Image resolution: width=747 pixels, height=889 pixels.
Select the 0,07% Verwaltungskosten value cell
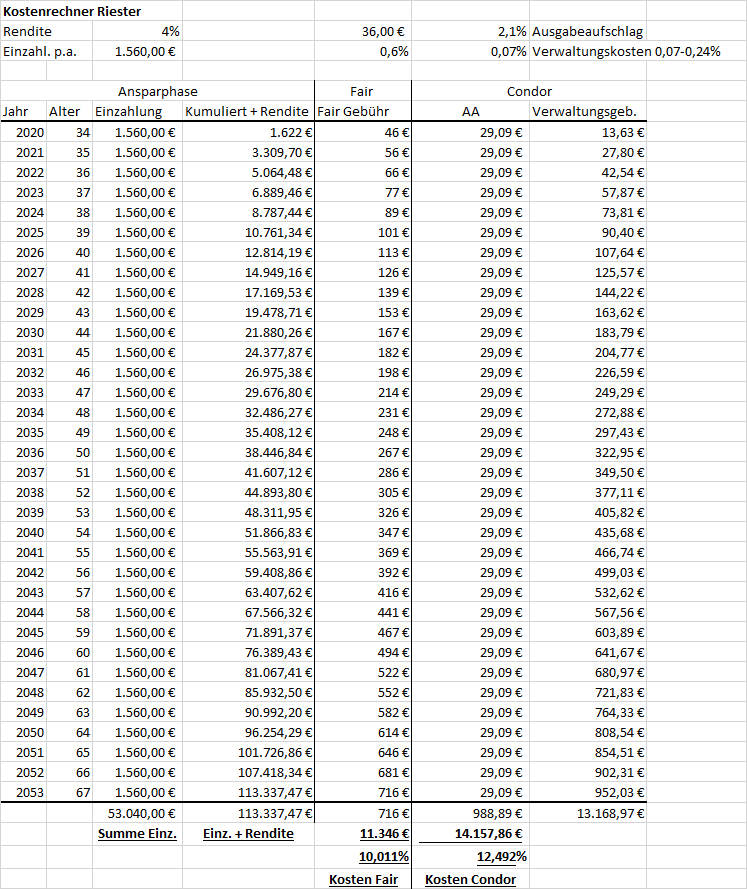(470, 52)
